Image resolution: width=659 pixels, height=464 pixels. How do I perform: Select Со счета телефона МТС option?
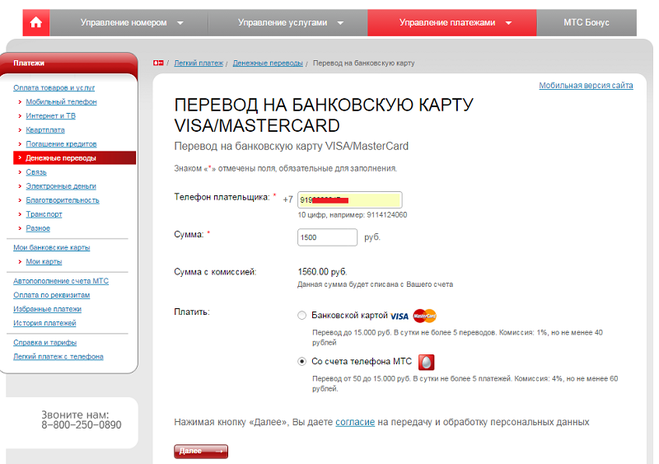[302, 361]
